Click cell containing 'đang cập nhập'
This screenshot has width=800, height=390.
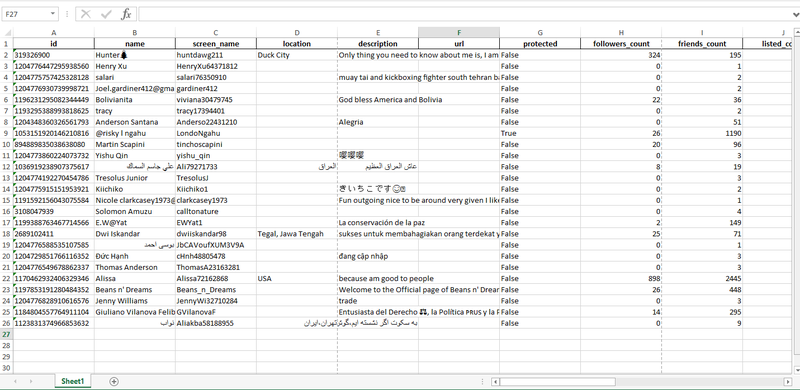point(378,256)
